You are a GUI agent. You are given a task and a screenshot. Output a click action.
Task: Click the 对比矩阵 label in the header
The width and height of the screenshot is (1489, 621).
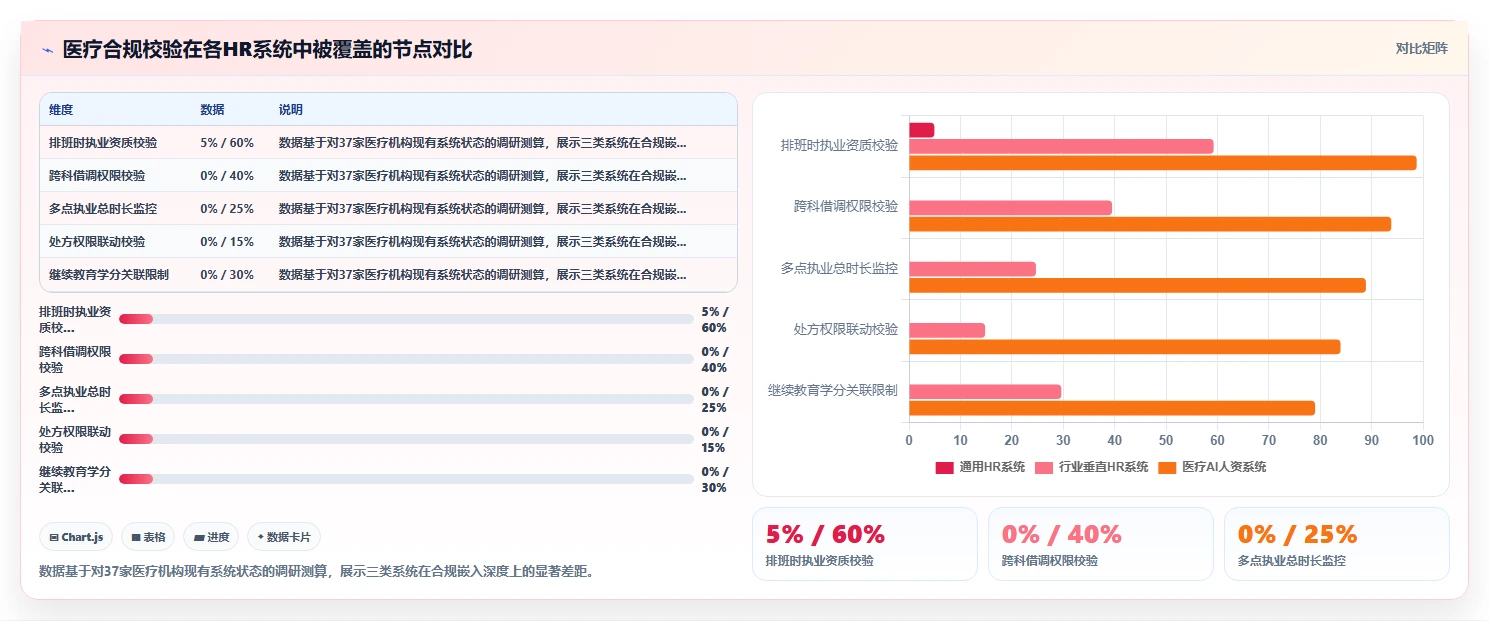[x=1421, y=48]
